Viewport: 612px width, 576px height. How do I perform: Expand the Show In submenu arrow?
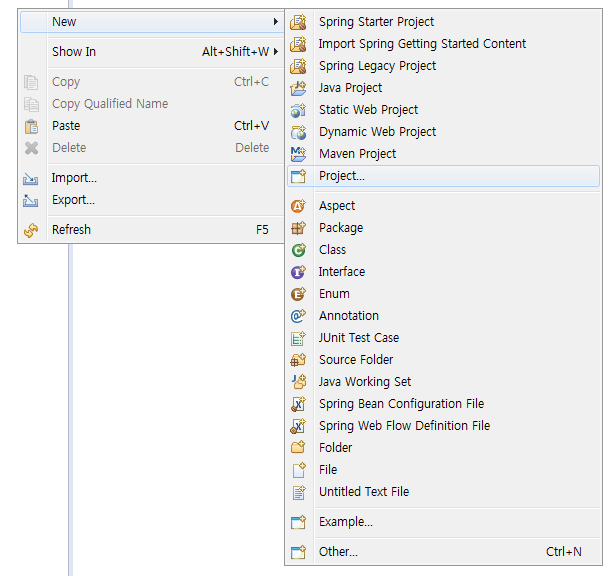[x=276, y=52]
